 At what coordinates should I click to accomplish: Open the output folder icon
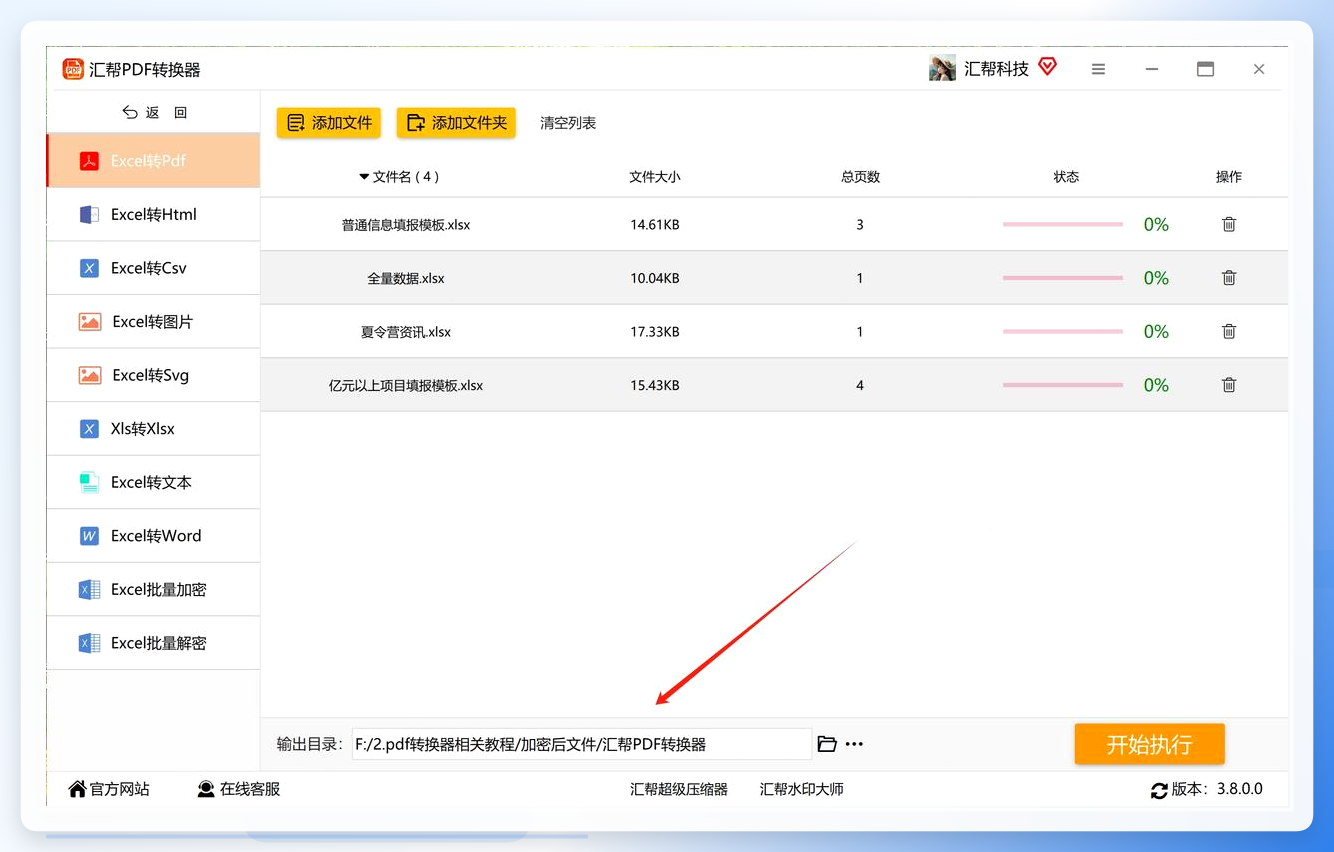tap(827, 744)
